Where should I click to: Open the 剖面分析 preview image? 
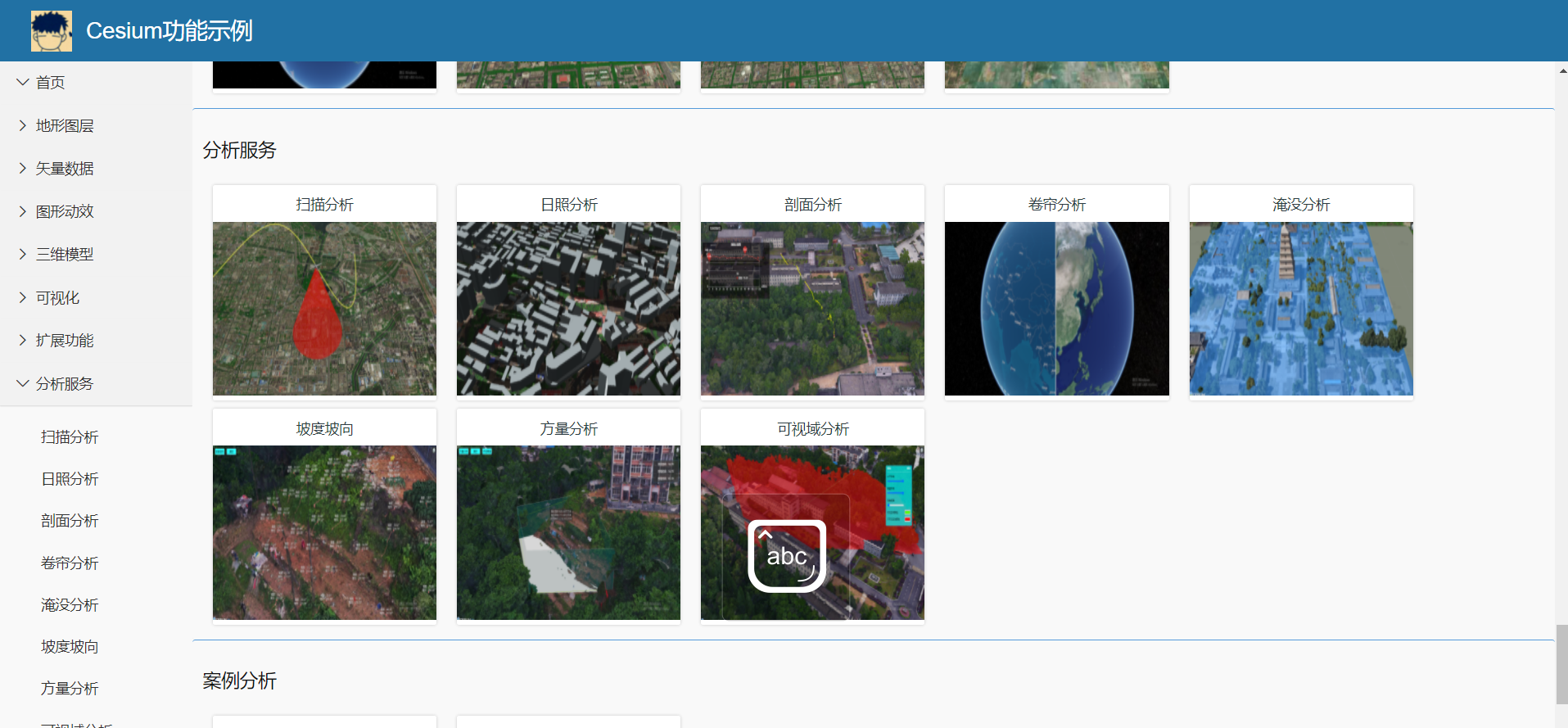[x=812, y=309]
